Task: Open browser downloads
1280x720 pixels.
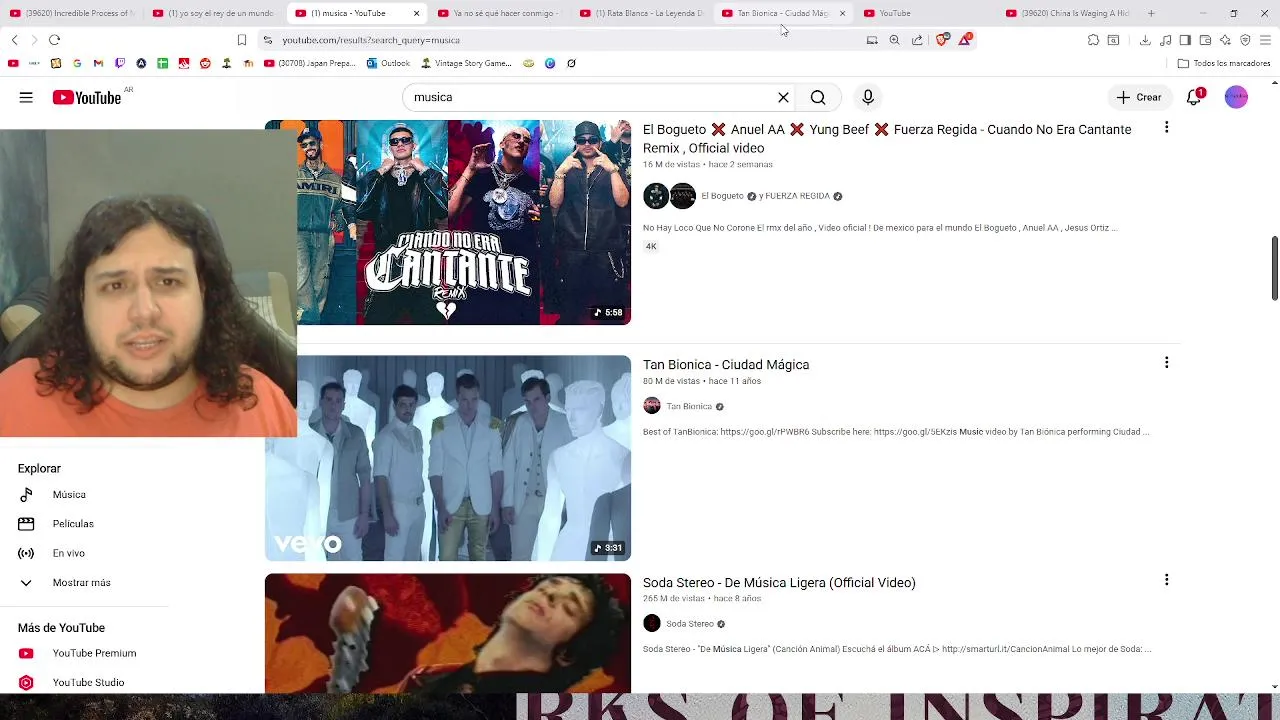Action: [x=1145, y=40]
